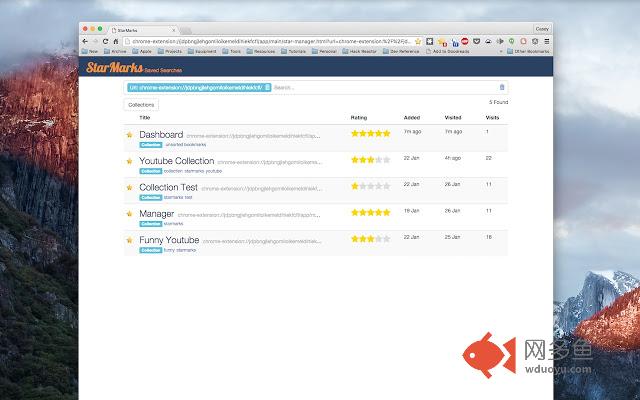Sort the list by the Visits column
The image size is (640, 400).
pyautogui.click(x=492, y=118)
